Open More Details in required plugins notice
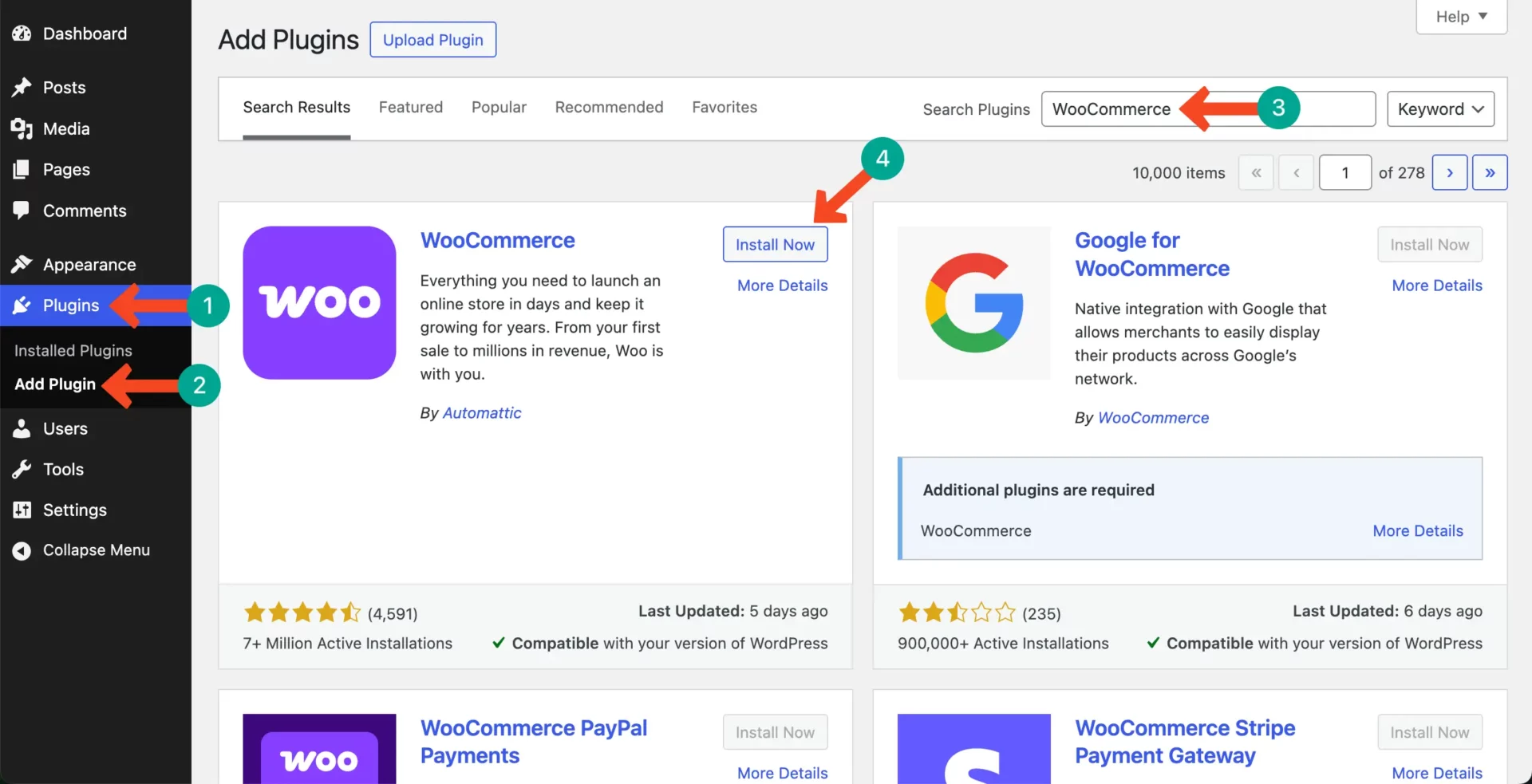This screenshot has width=1532, height=784. click(x=1418, y=530)
